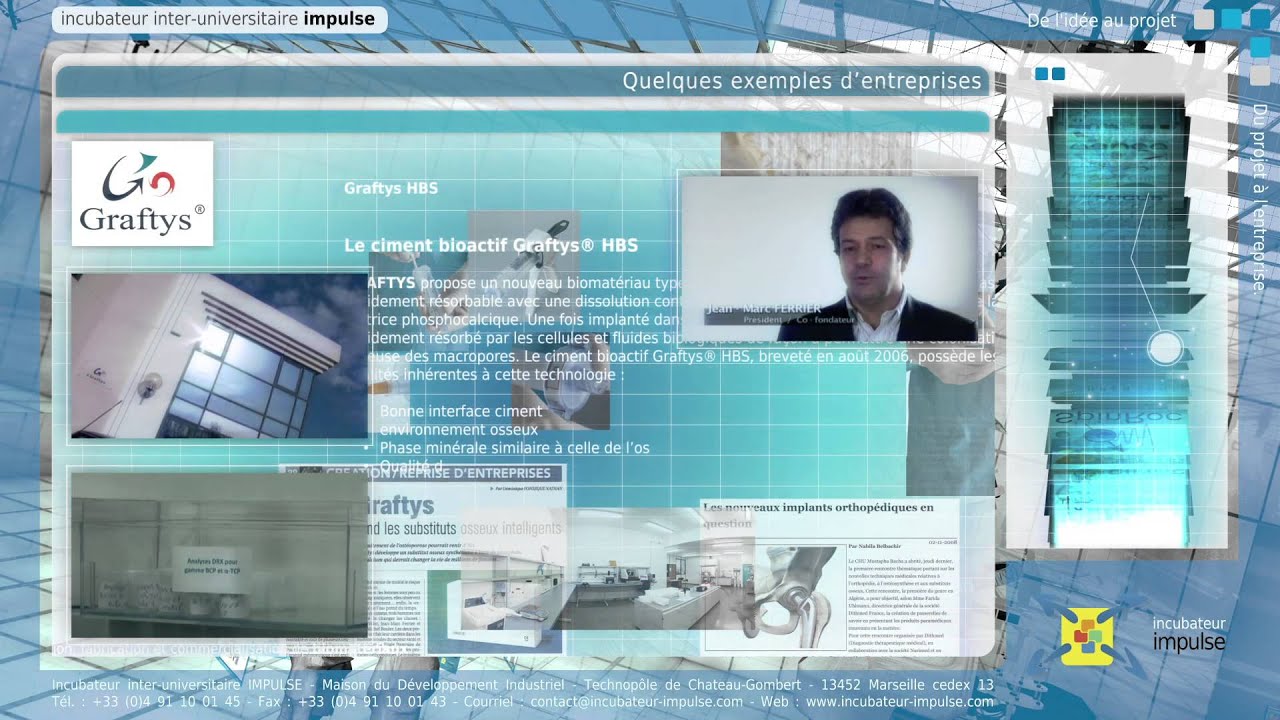Image resolution: width=1280 pixels, height=720 pixels.
Task: Click 'Technopôle de Chateau-Gombert' in the footer address
Action: pos(692,685)
